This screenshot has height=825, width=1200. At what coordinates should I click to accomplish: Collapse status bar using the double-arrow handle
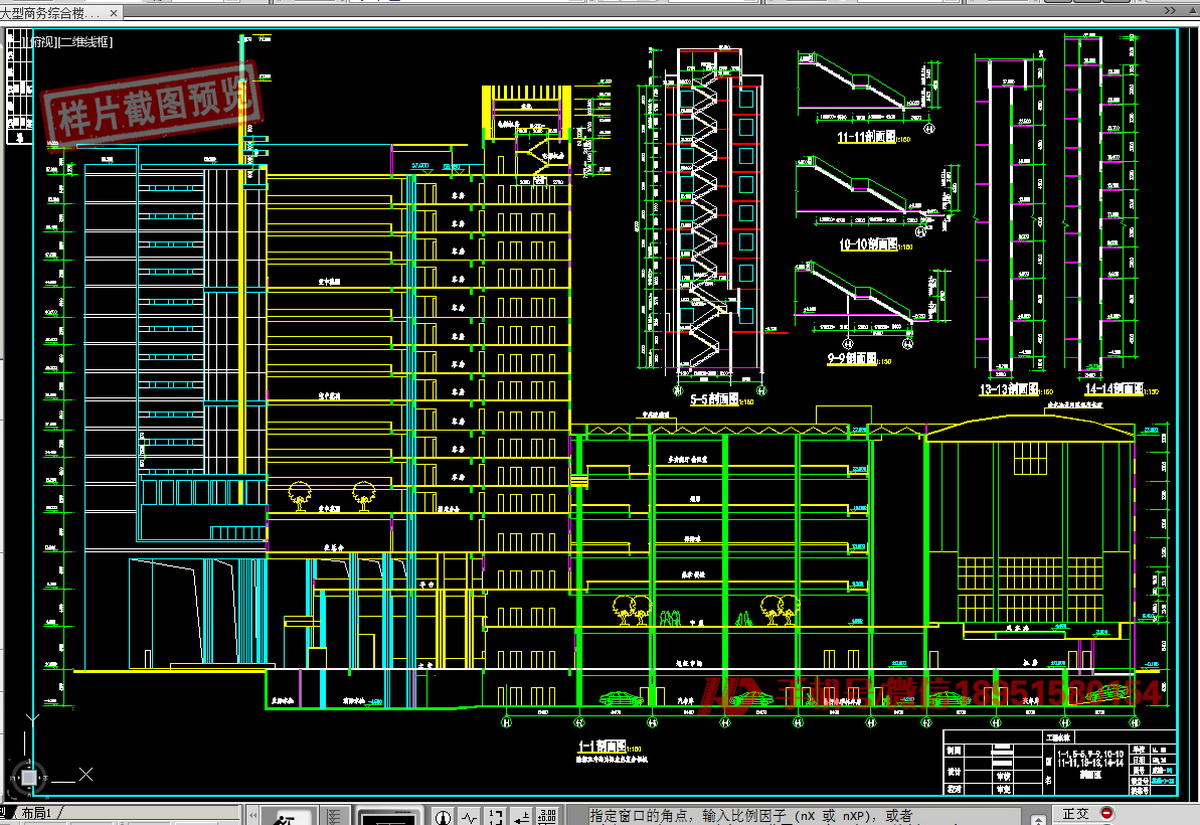[x=254, y=815]
